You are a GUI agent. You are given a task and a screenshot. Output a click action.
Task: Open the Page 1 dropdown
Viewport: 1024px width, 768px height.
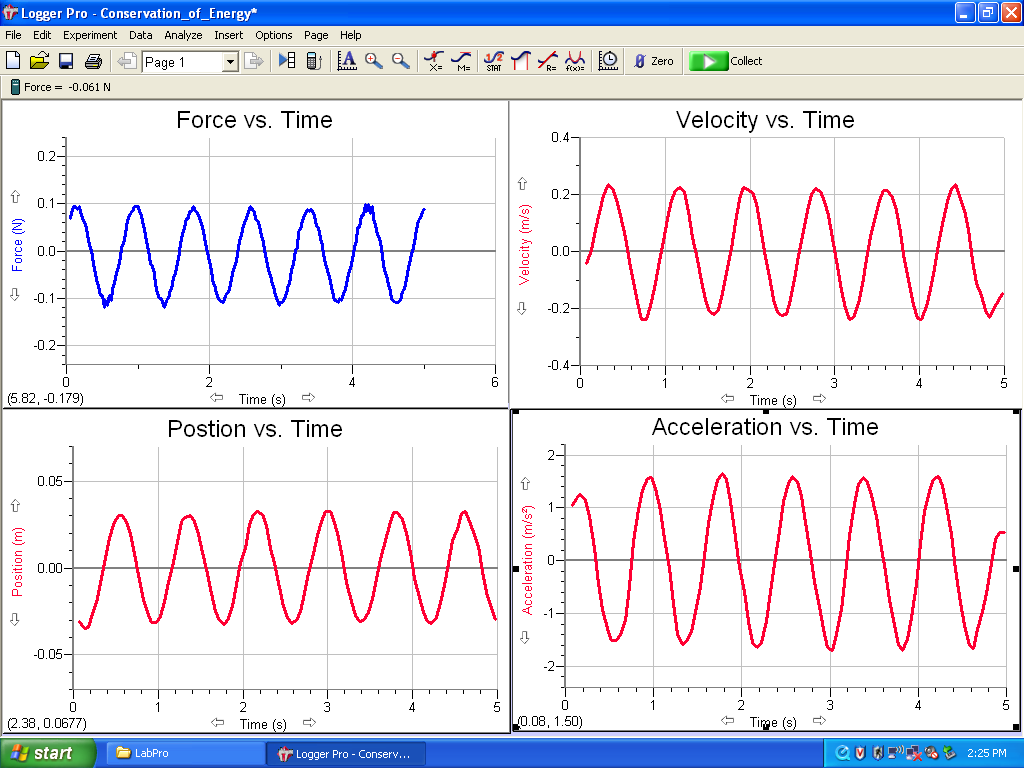pyautogui.click(x=230, y=62)
